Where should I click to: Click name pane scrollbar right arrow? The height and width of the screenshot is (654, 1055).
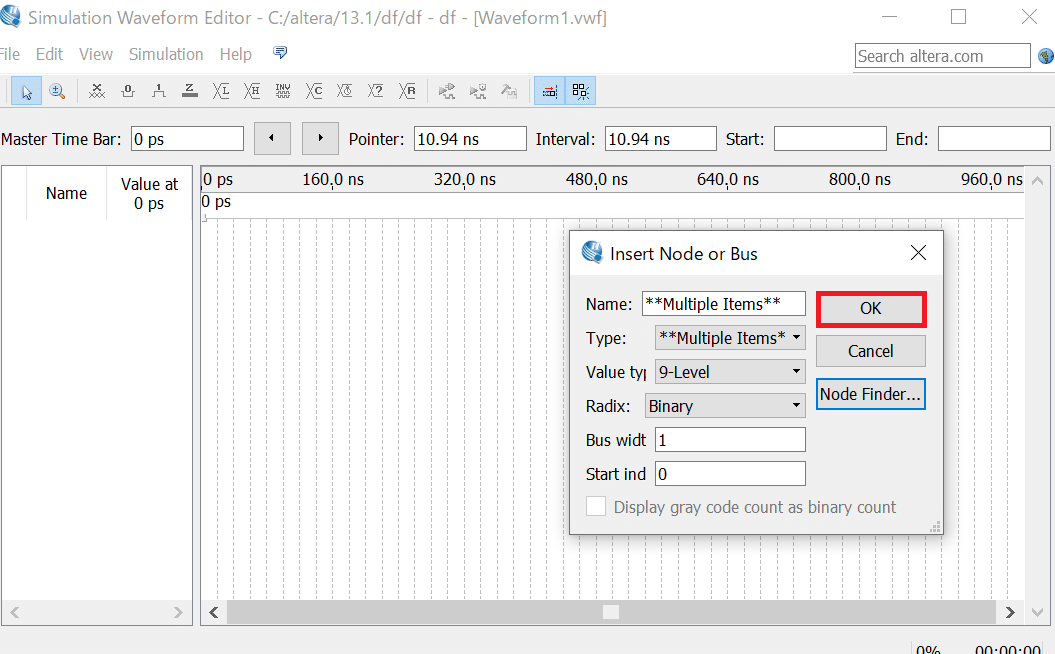tap(178, 612)
